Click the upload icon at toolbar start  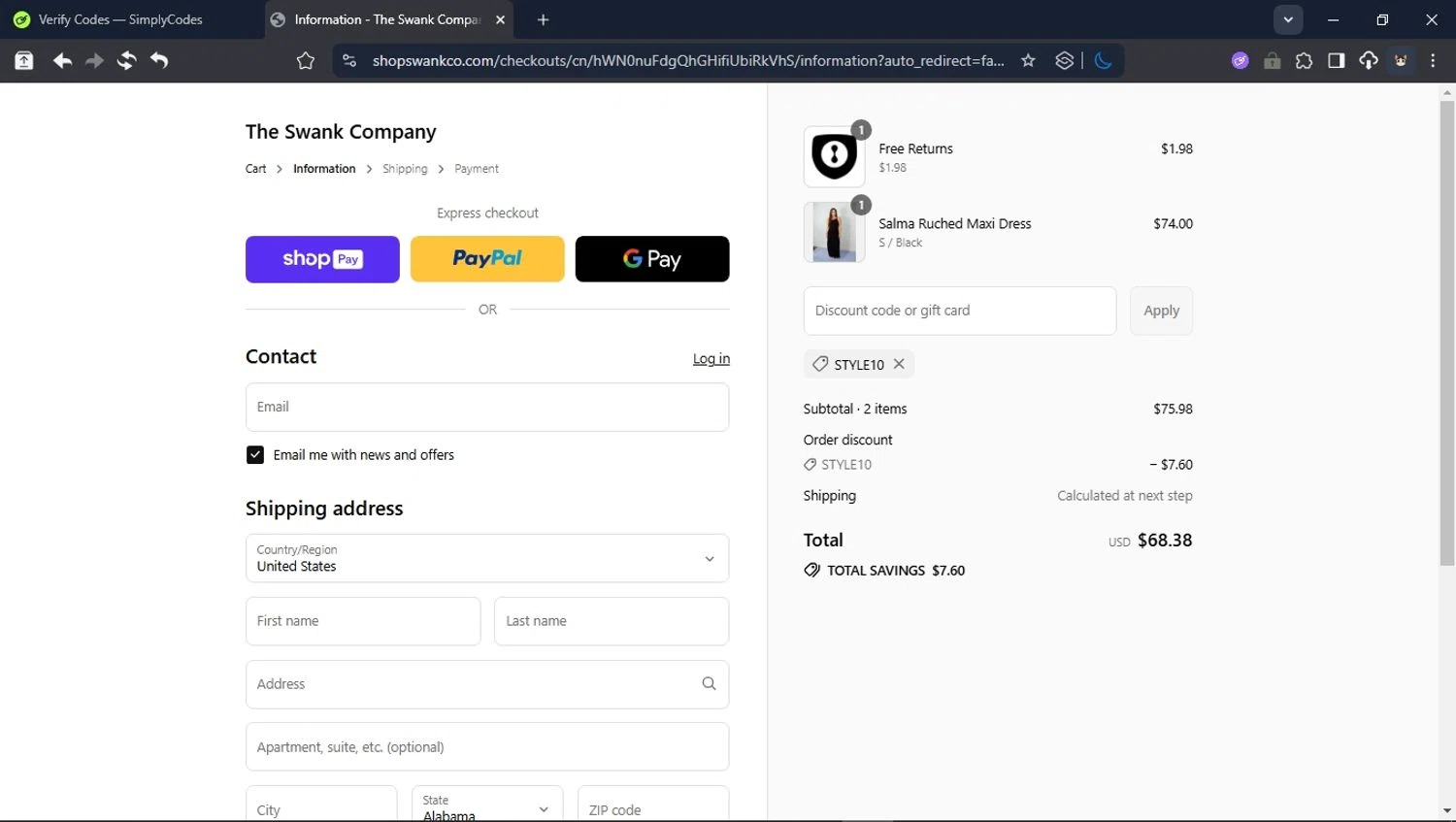click(24, 60)
